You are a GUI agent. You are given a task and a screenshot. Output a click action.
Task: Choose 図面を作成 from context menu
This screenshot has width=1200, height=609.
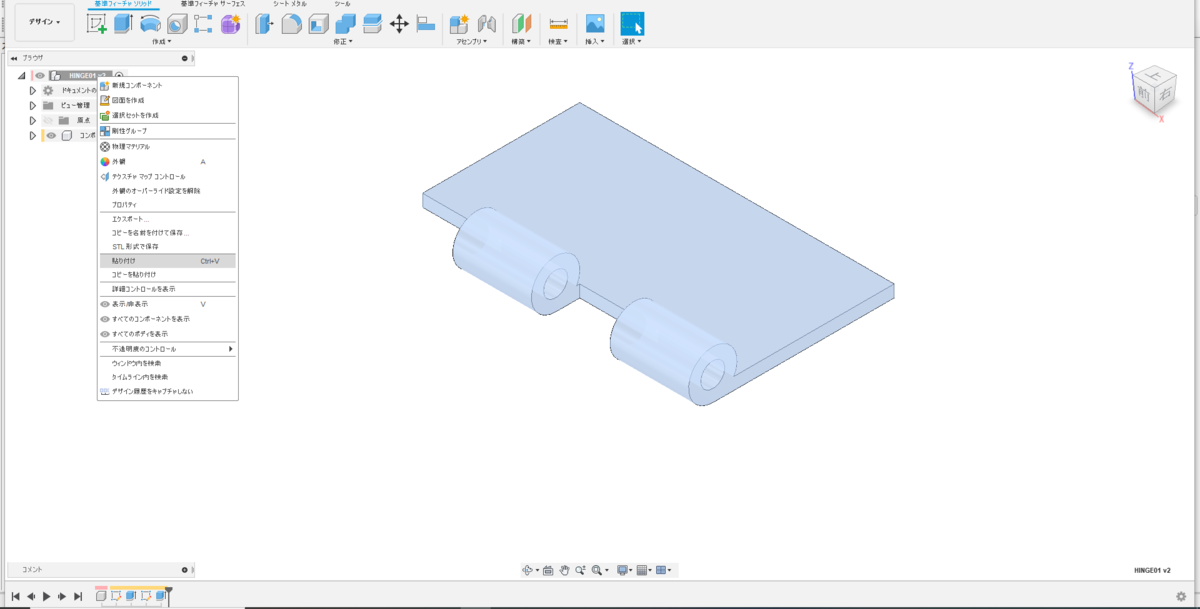(x=168, y=100)
